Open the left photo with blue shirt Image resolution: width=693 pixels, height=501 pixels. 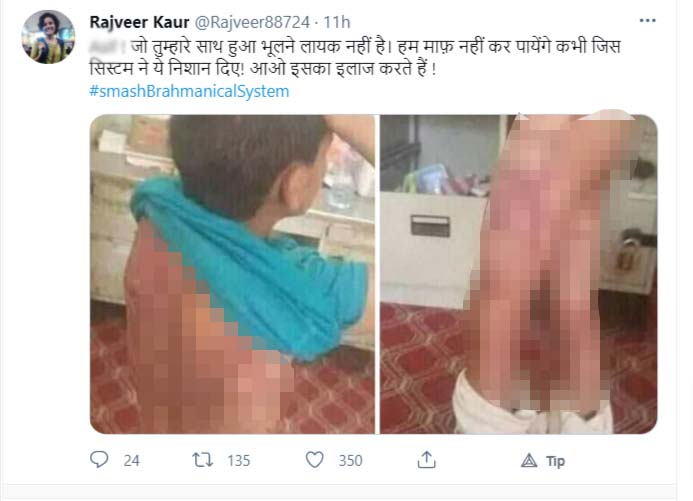click(x=232, y=274)
